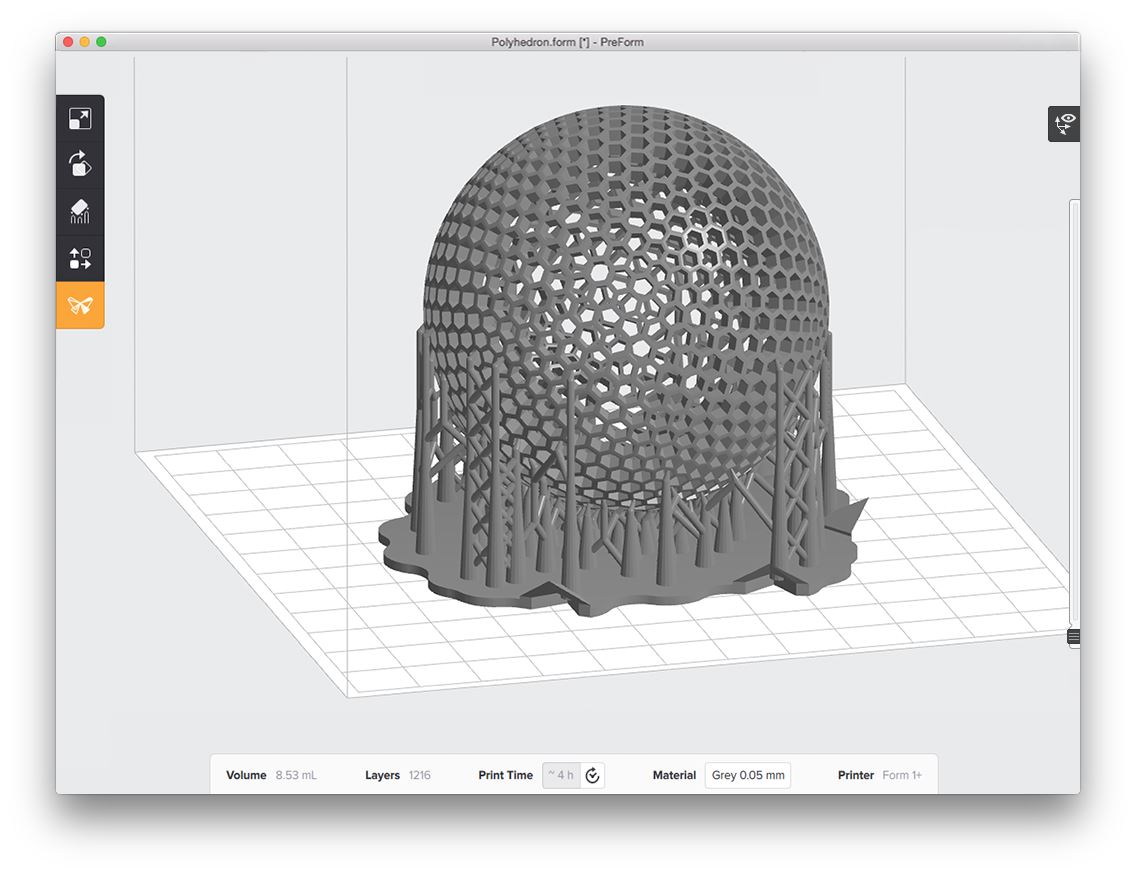Open the Supports generation tool
The image size is (1138, 876).
80,211
